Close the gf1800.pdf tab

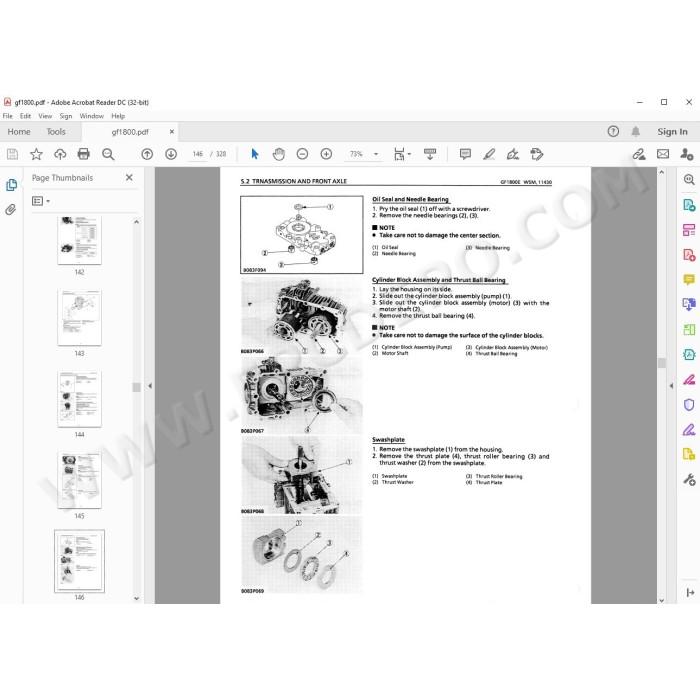click(171, 132)
